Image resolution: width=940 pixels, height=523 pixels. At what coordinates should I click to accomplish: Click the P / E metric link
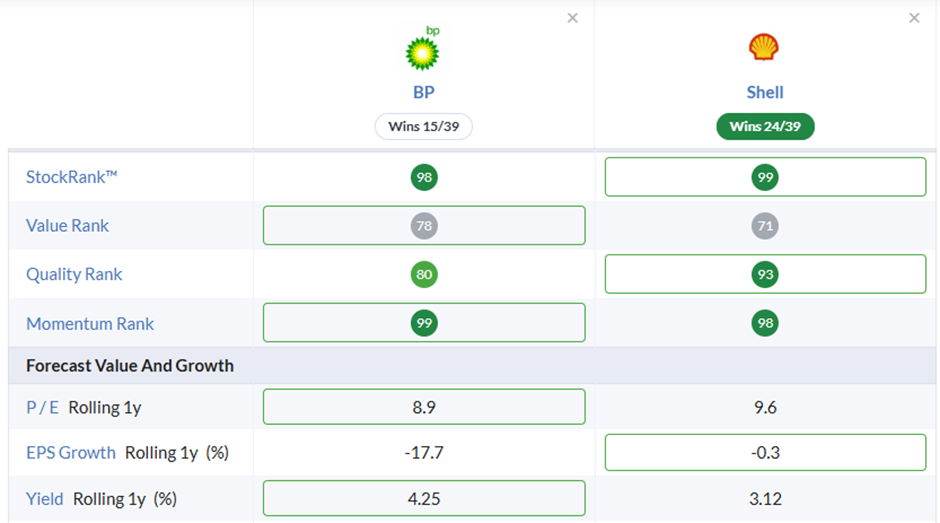tap(42, 408)
